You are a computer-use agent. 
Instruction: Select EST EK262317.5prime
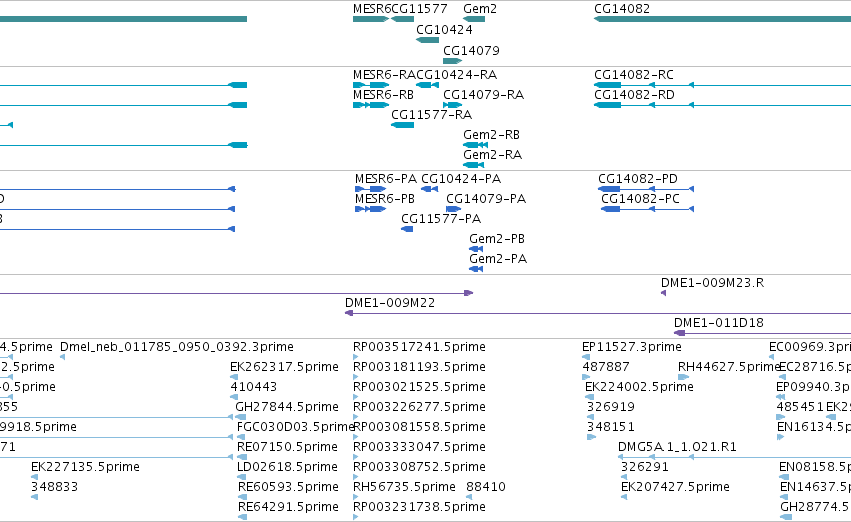[284, 367]
